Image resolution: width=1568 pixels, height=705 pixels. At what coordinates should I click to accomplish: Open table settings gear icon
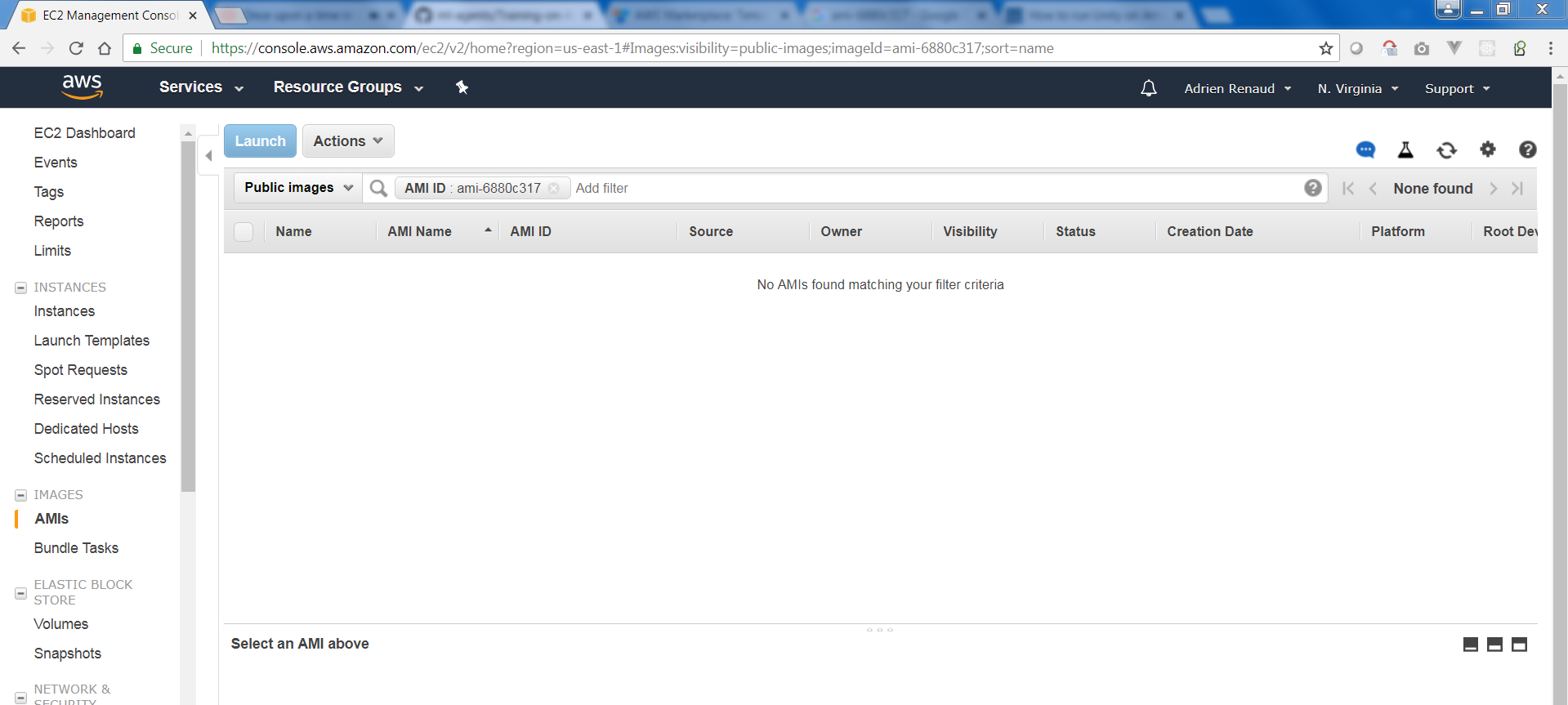tap(1488, 149)
